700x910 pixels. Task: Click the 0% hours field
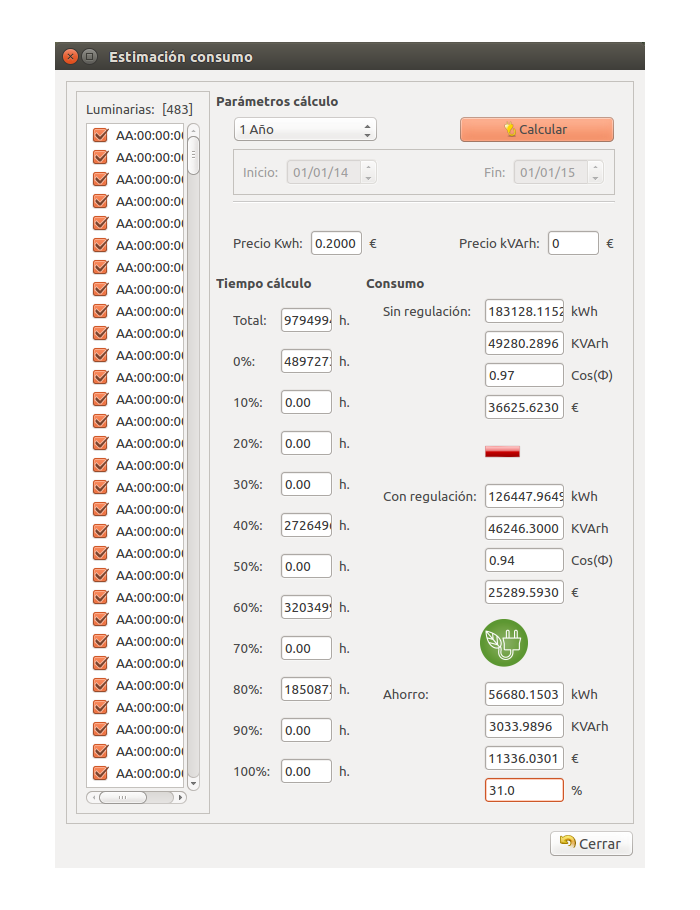point(306,361)
